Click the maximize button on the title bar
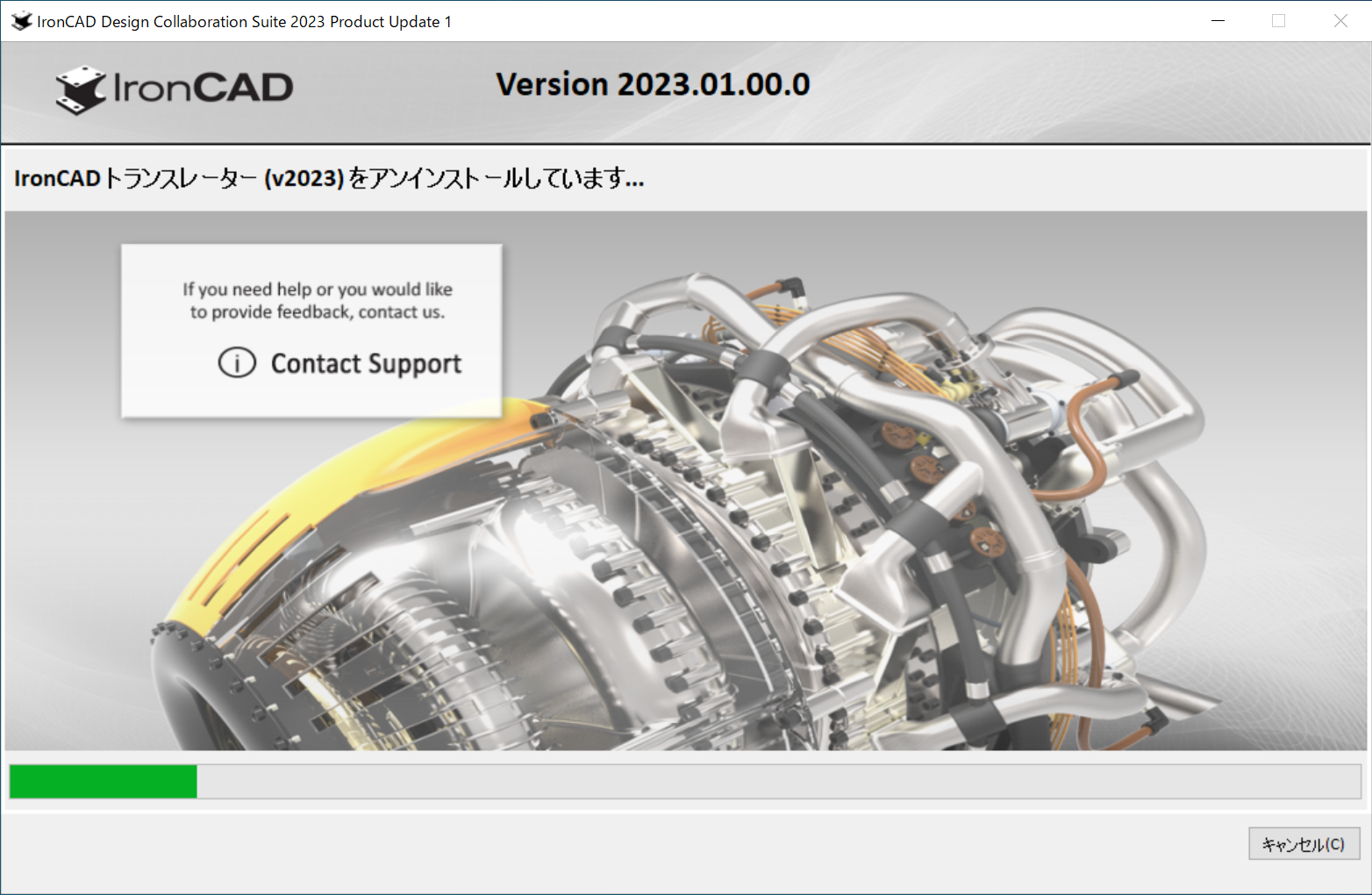Viewport: 1372px width, 895px height. coord(1279,20)
